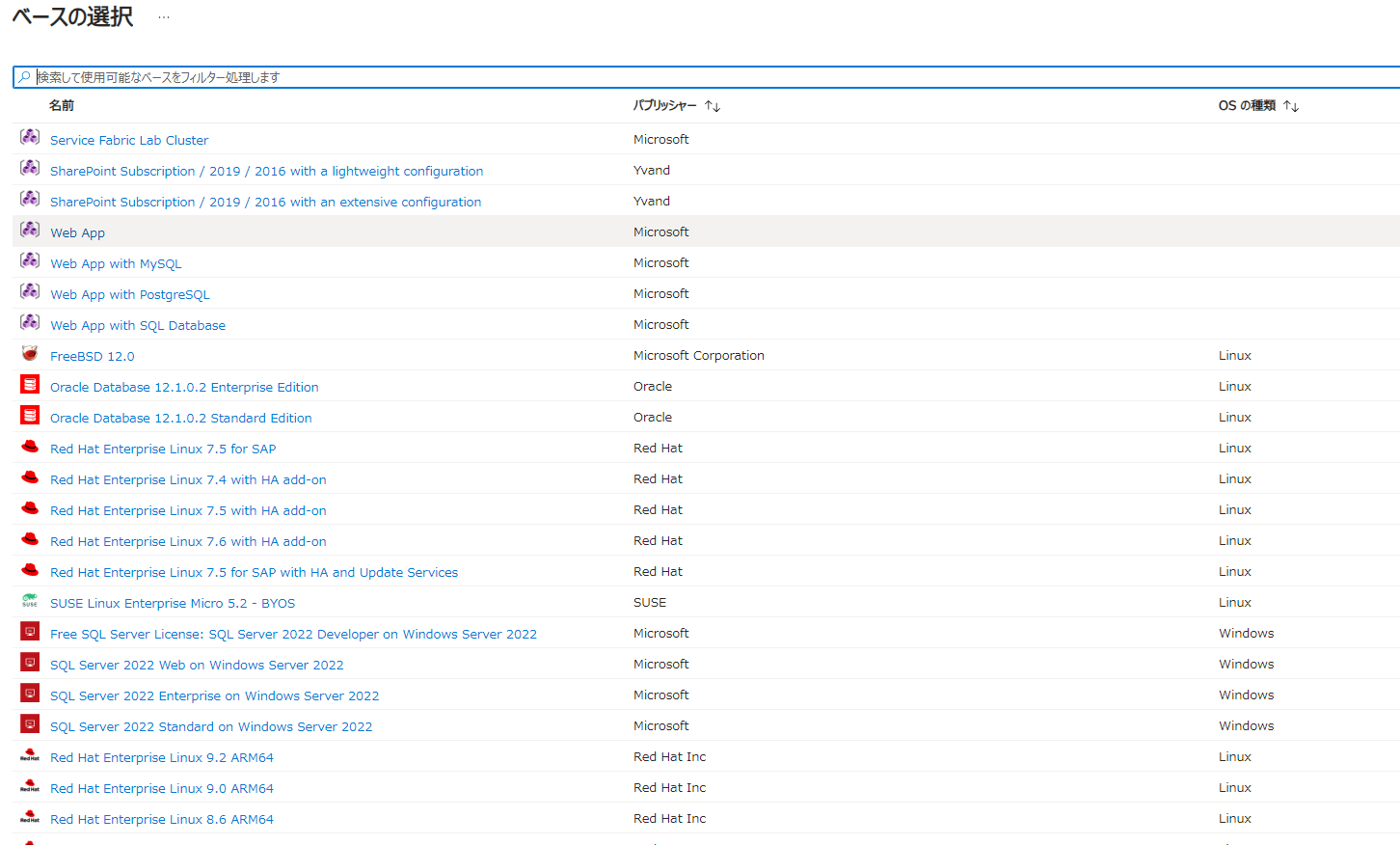This screenshot has height=845, width=1400.
Task: Select Web App with PostgreSQL
Action: click(x=129, y=294)
